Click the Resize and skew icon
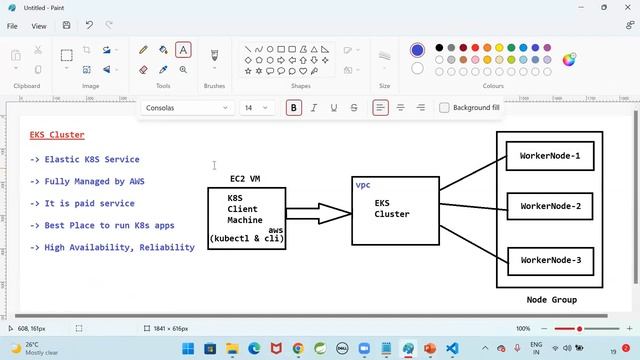The height and width of the screenshot is (360, 640). (87, 69)
